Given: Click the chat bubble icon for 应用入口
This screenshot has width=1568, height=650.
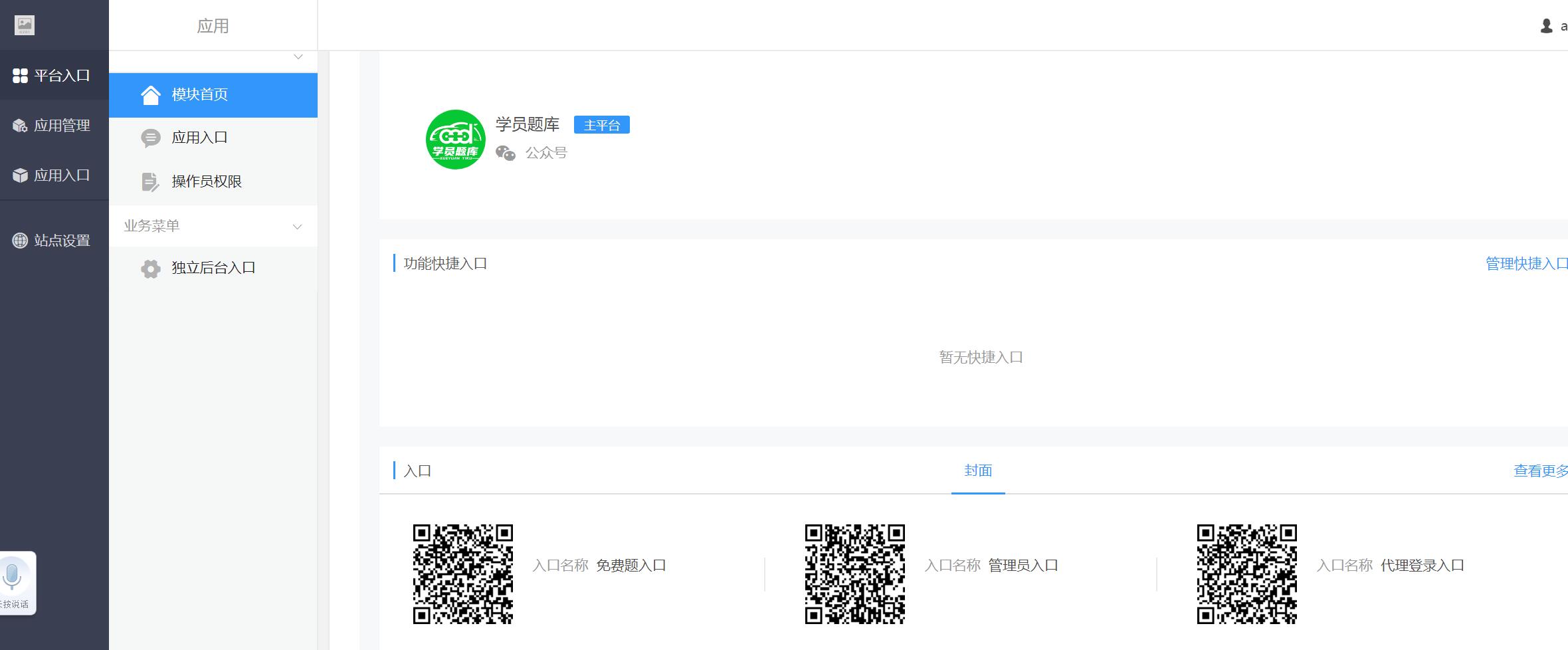Looking at the screenshot, I should coord(151,138).
